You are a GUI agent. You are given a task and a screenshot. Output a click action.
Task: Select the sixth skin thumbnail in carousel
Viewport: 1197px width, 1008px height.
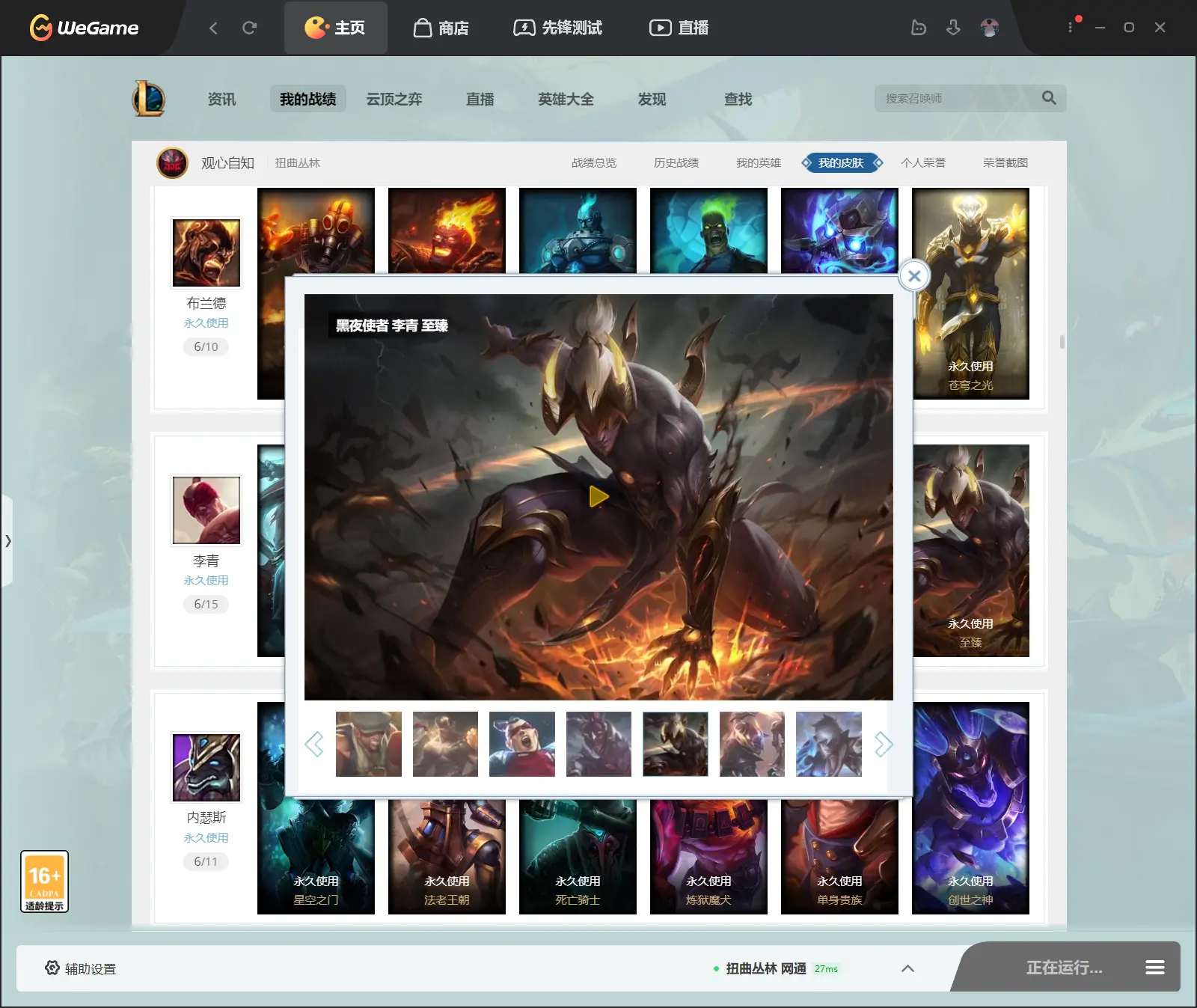[752, 744]
